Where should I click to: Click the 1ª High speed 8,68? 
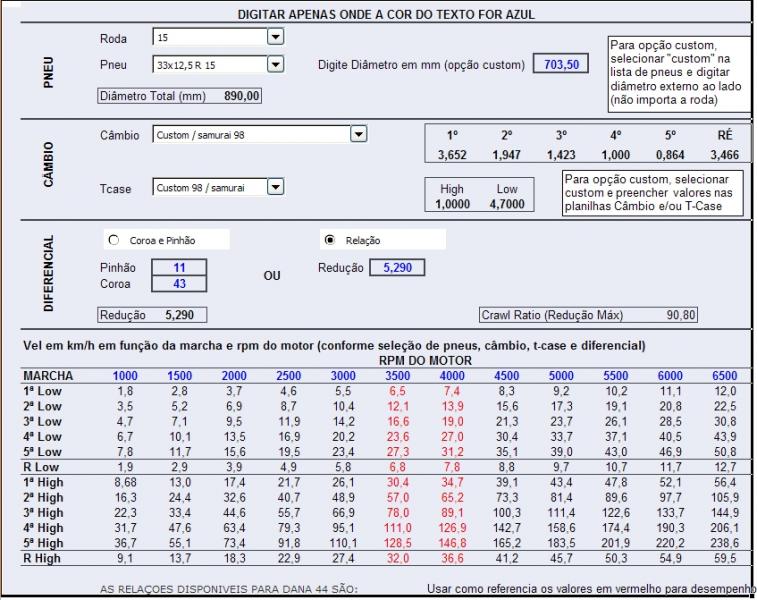pyautogui.click(x=125, y=482)
